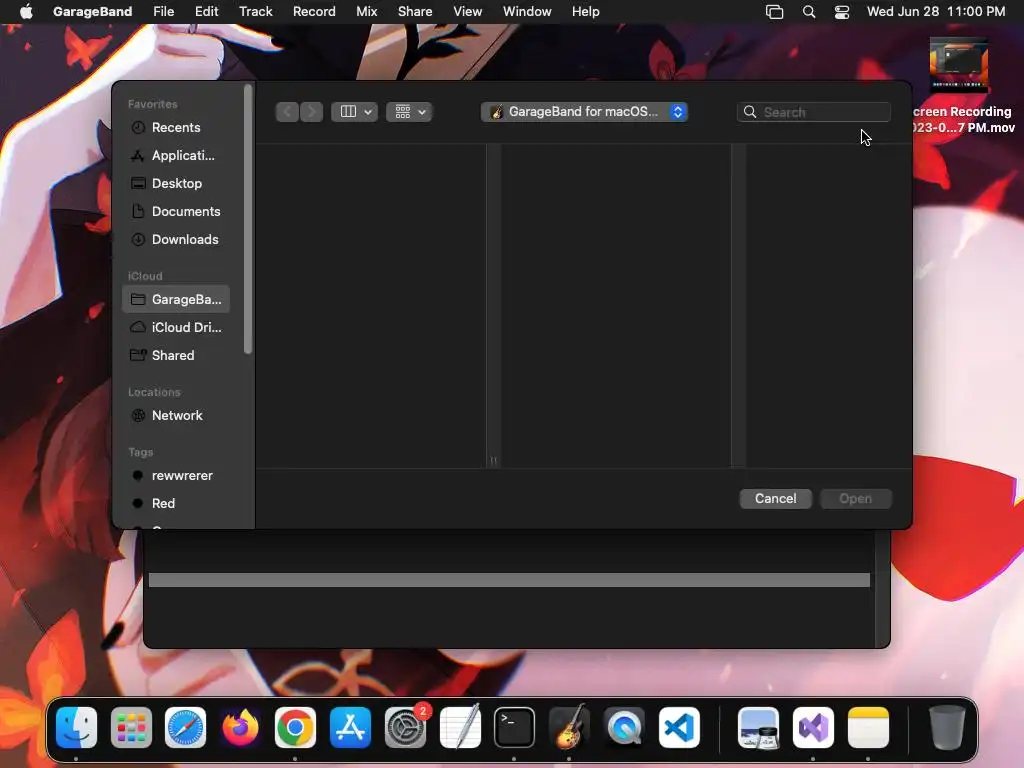Select Network under Locations
Screen dimensions: 1024x768
(x=176, y=415)
